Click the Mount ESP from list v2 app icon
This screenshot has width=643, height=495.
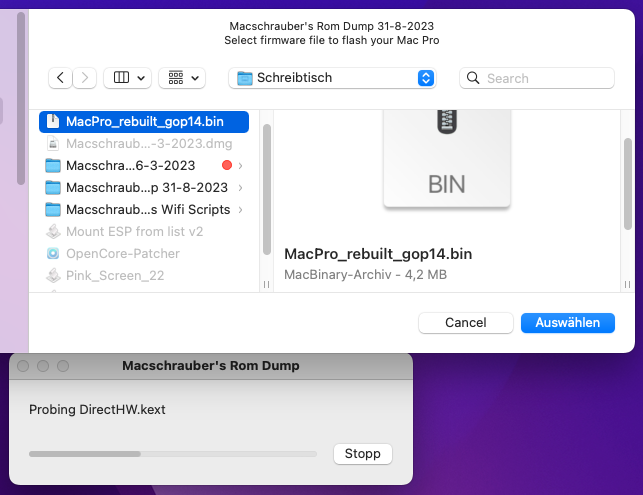(53, 231)
